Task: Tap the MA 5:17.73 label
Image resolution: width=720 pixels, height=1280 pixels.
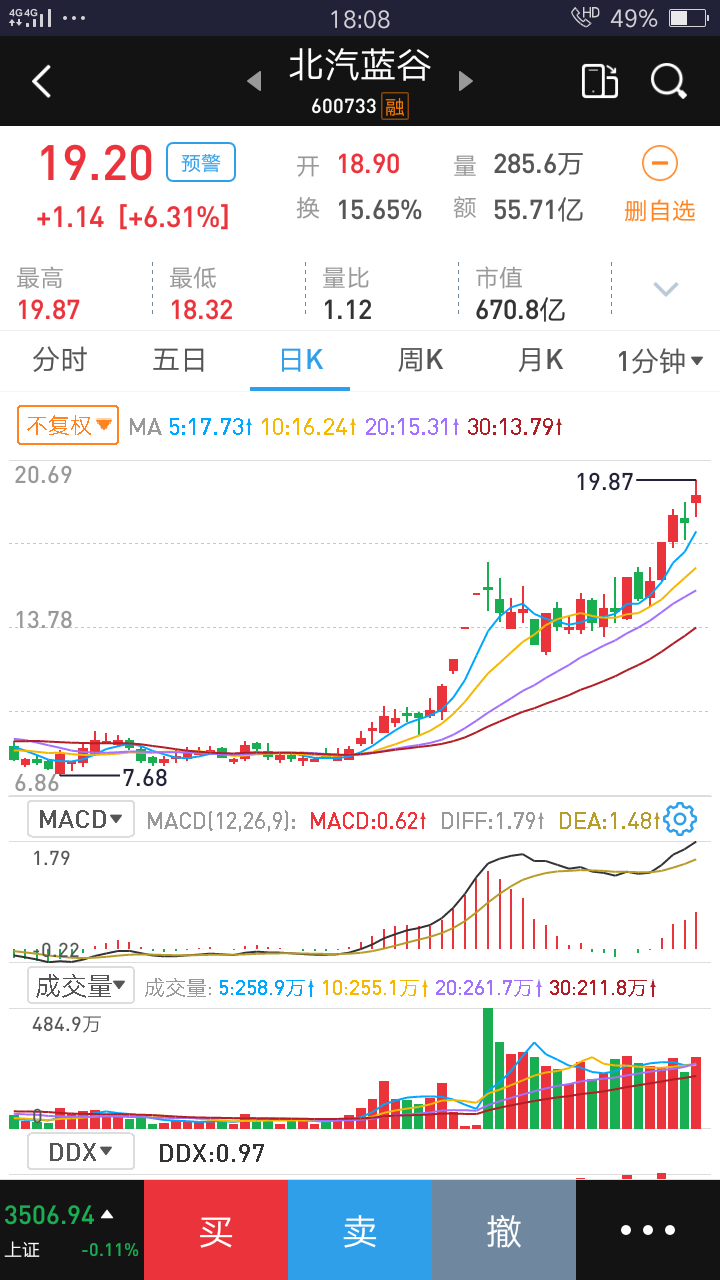Action: coord(210,427)
